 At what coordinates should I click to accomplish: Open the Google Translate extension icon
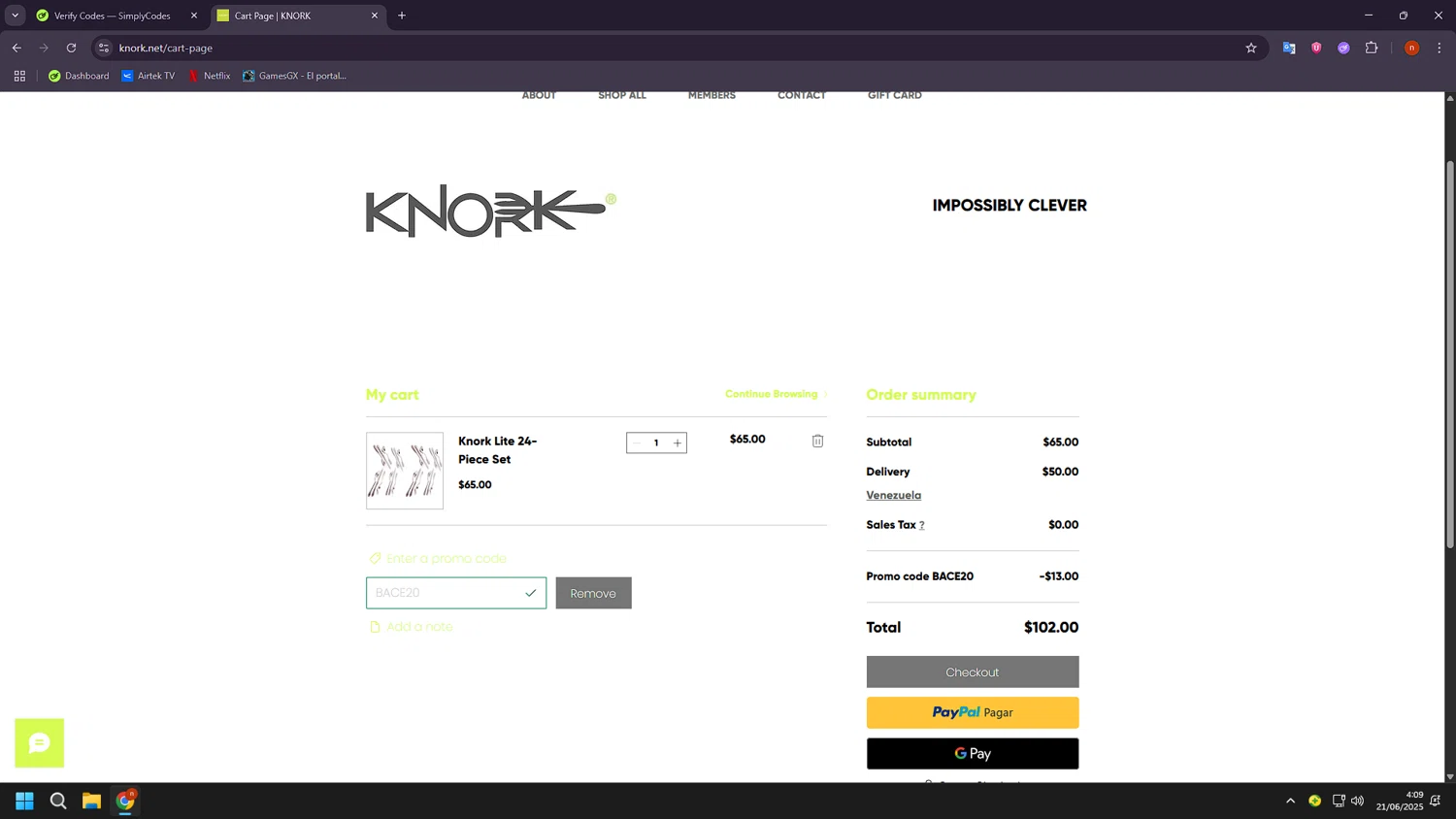tap(1289, 48)
